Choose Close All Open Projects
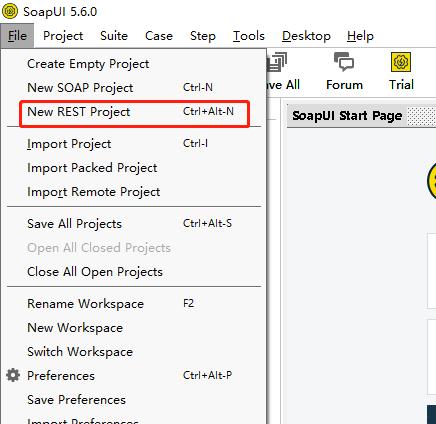 tap(134, 272)
